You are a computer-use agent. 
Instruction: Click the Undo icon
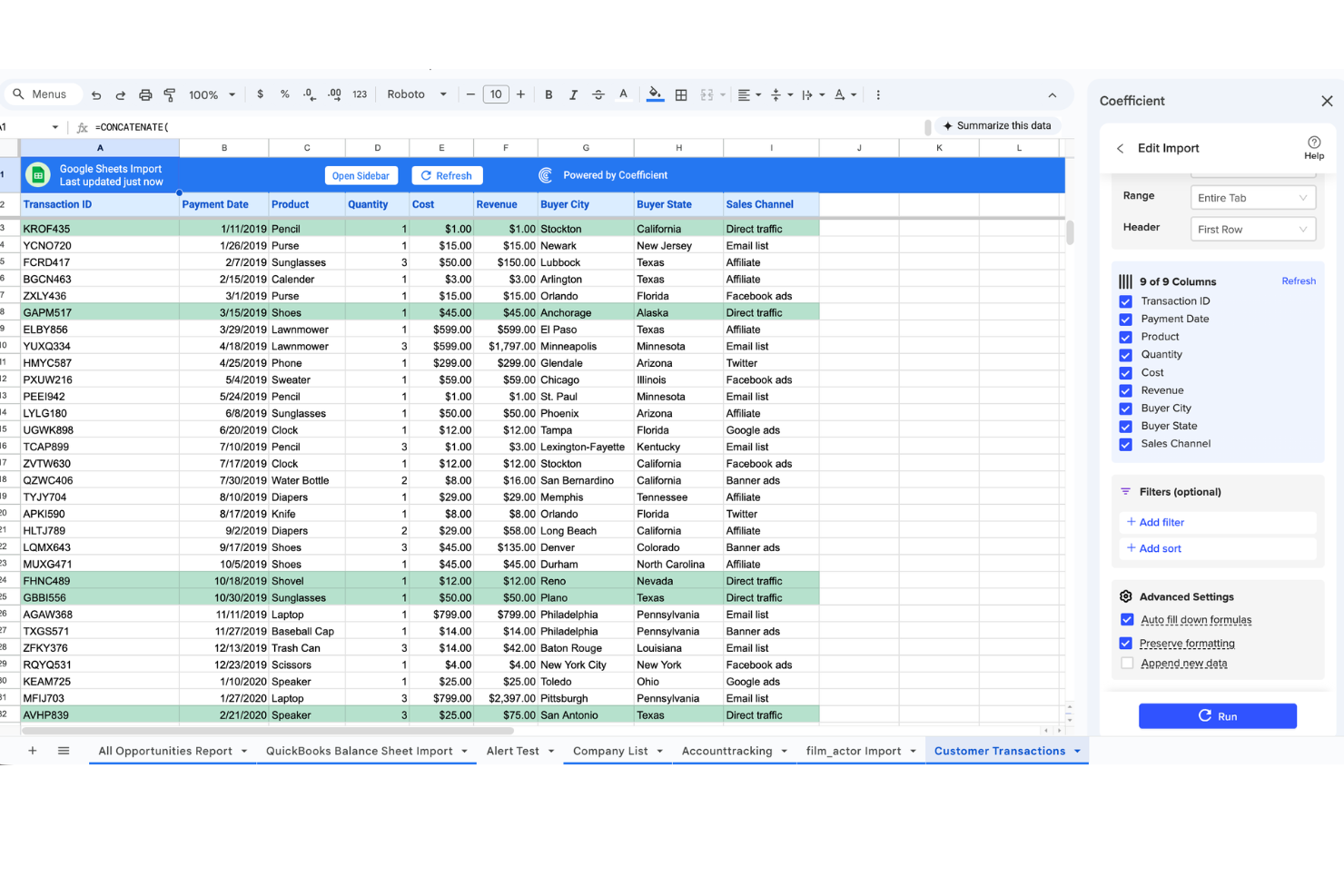tap(96, 94)
